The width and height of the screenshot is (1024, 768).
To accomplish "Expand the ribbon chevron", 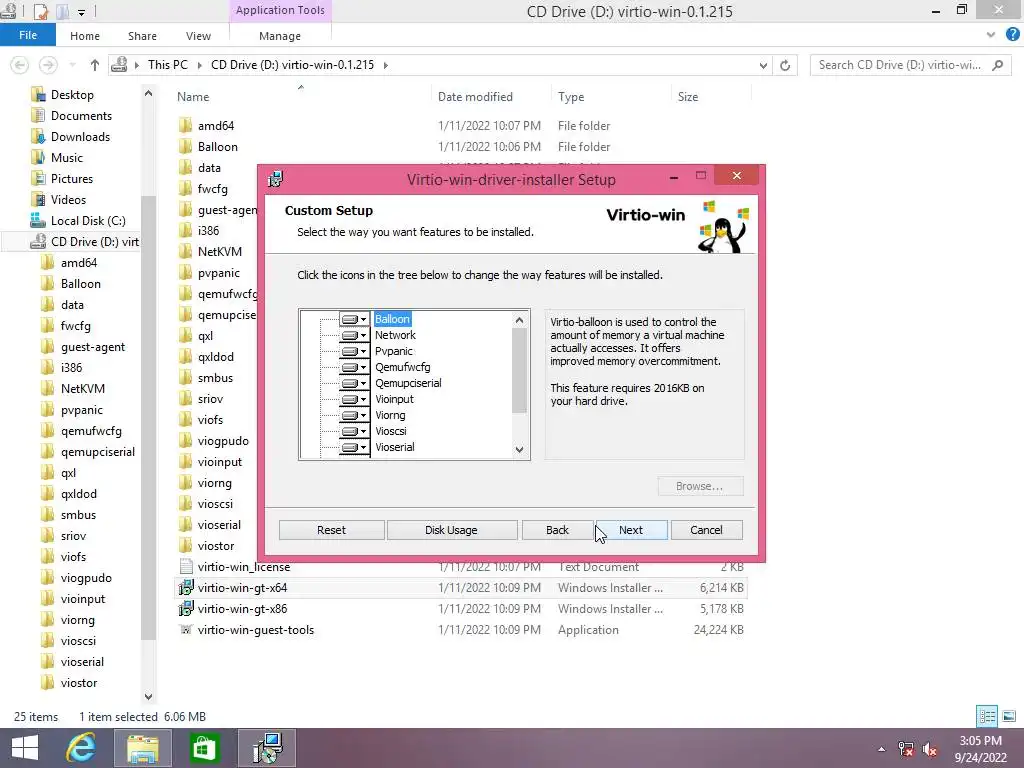I will click(991, 35).
